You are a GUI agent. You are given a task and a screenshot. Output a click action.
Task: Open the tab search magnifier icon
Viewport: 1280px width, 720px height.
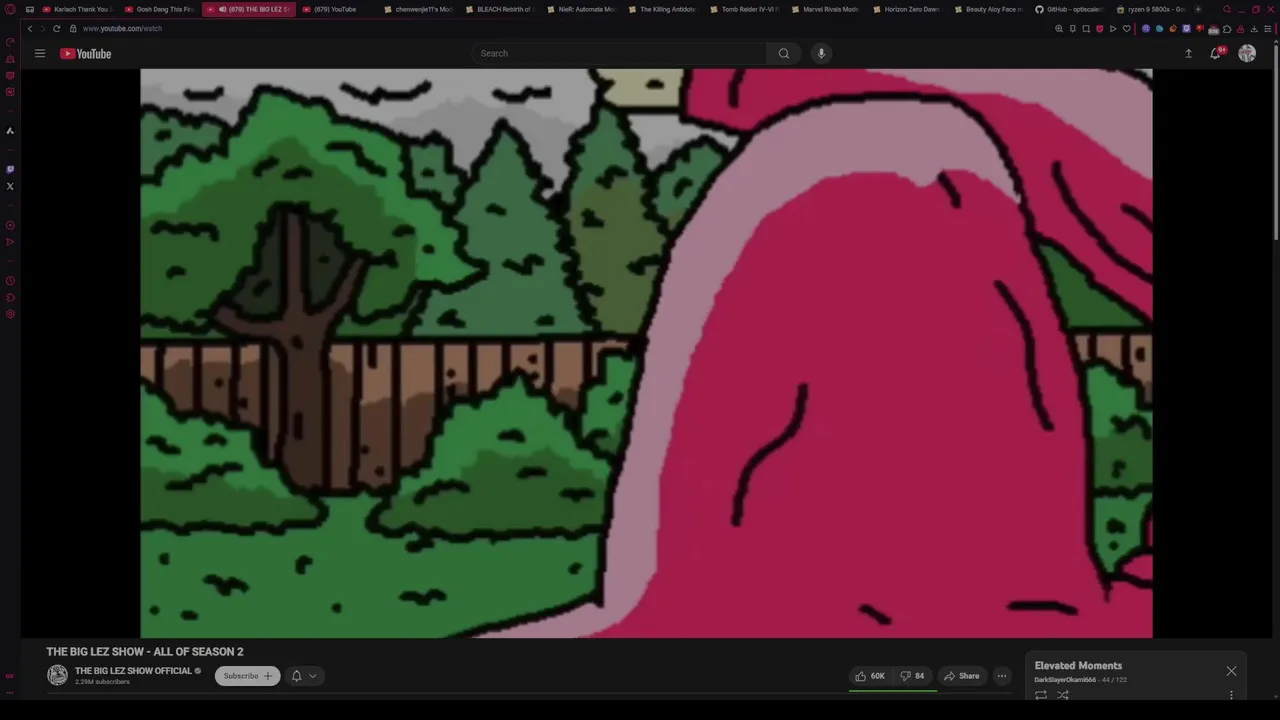[1227, 9]
